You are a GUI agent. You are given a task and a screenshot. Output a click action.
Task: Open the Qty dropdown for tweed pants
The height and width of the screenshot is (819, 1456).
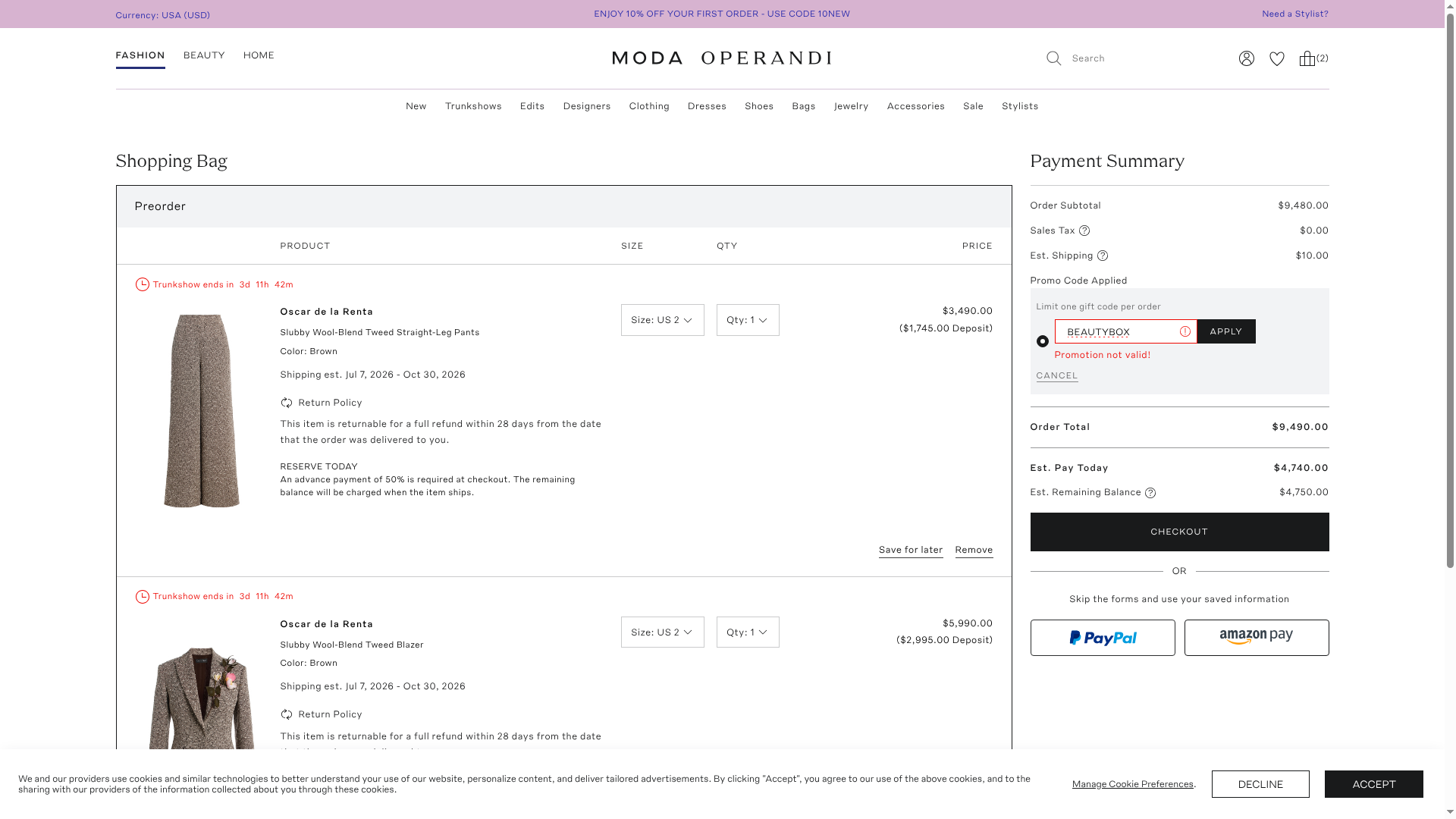(747, 320)
